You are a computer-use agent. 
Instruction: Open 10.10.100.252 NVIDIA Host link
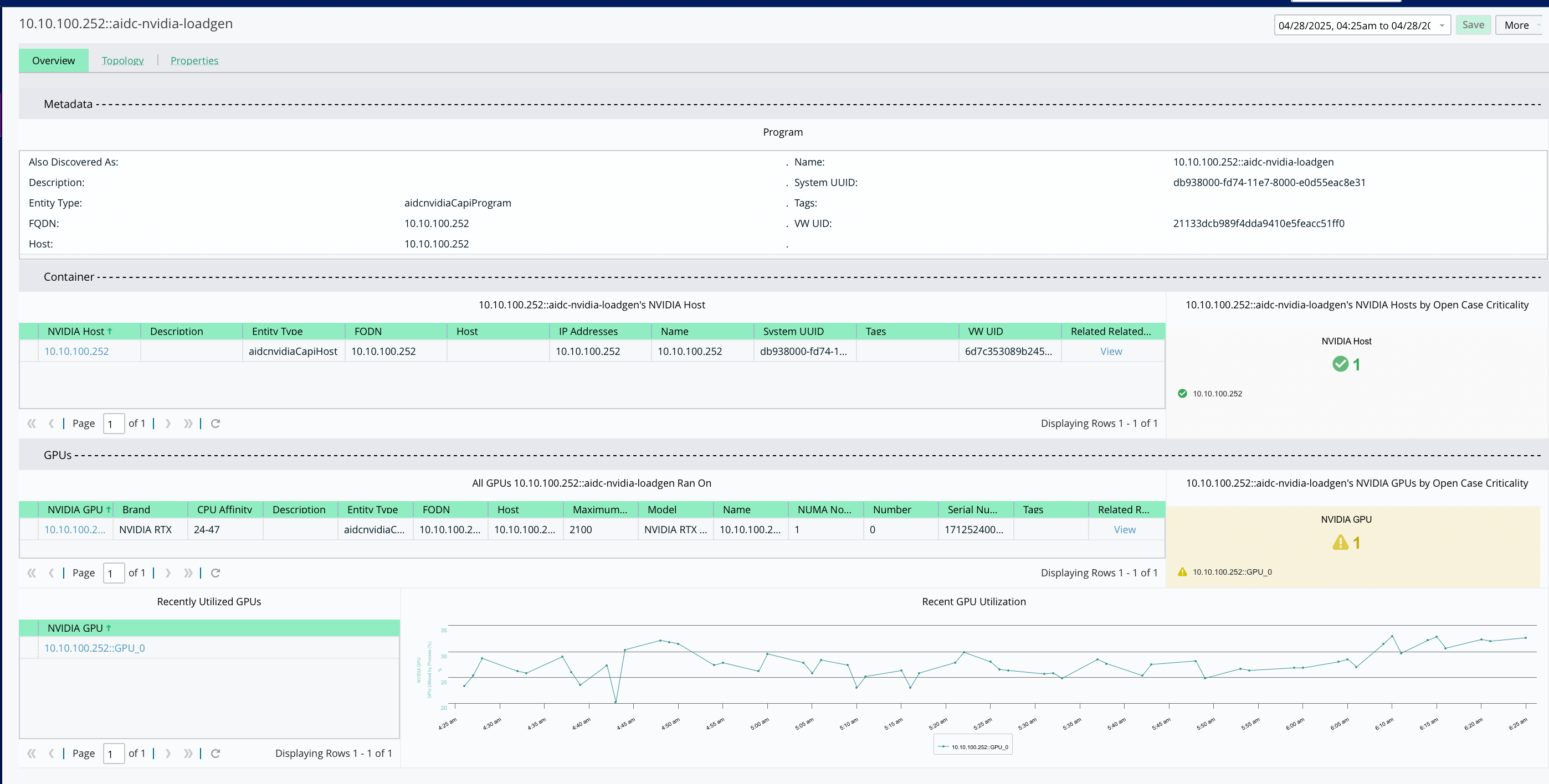(x=76, y=352)
